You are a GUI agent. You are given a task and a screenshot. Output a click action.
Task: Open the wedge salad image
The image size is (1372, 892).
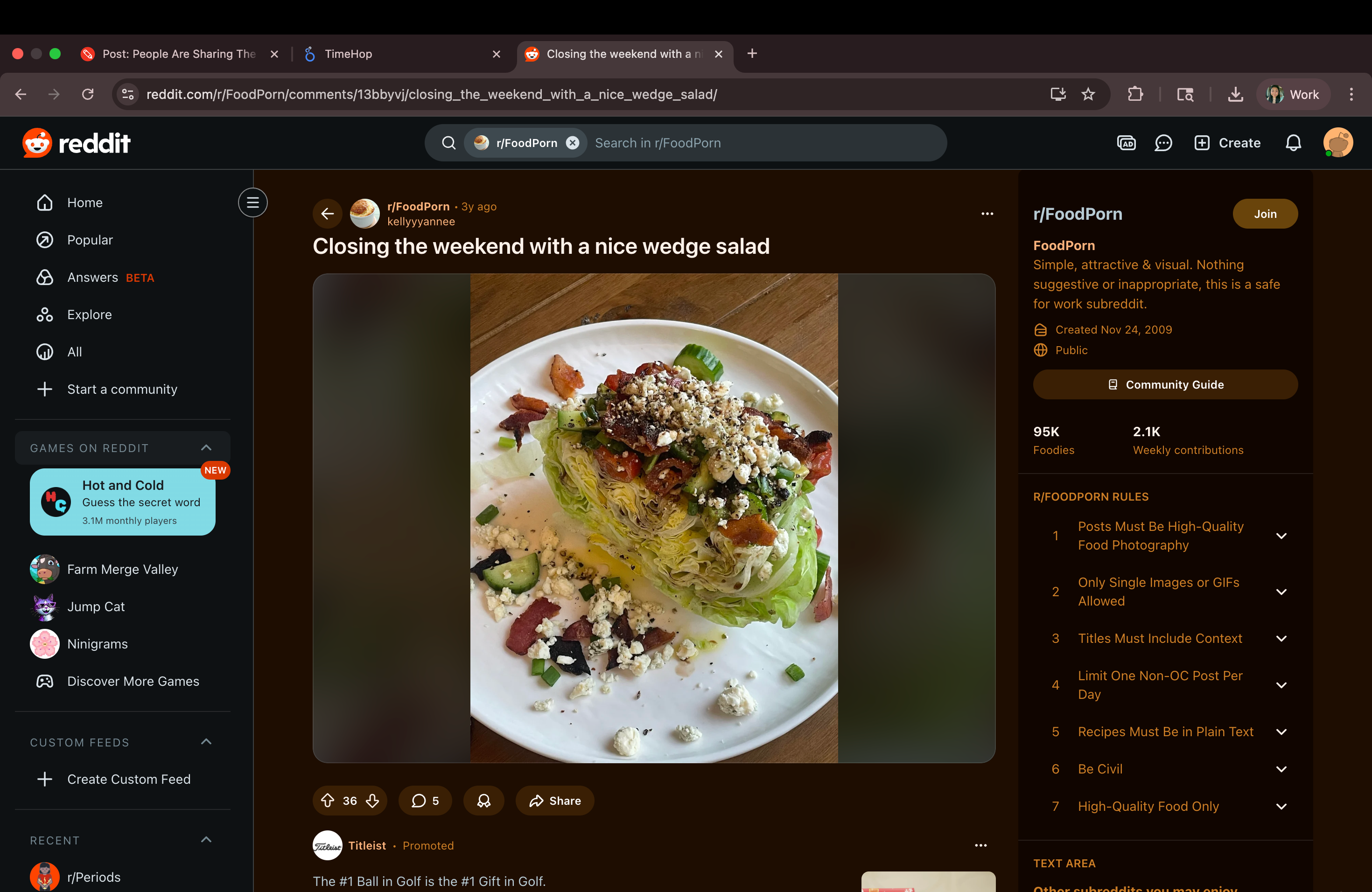(x=654, y=517)
